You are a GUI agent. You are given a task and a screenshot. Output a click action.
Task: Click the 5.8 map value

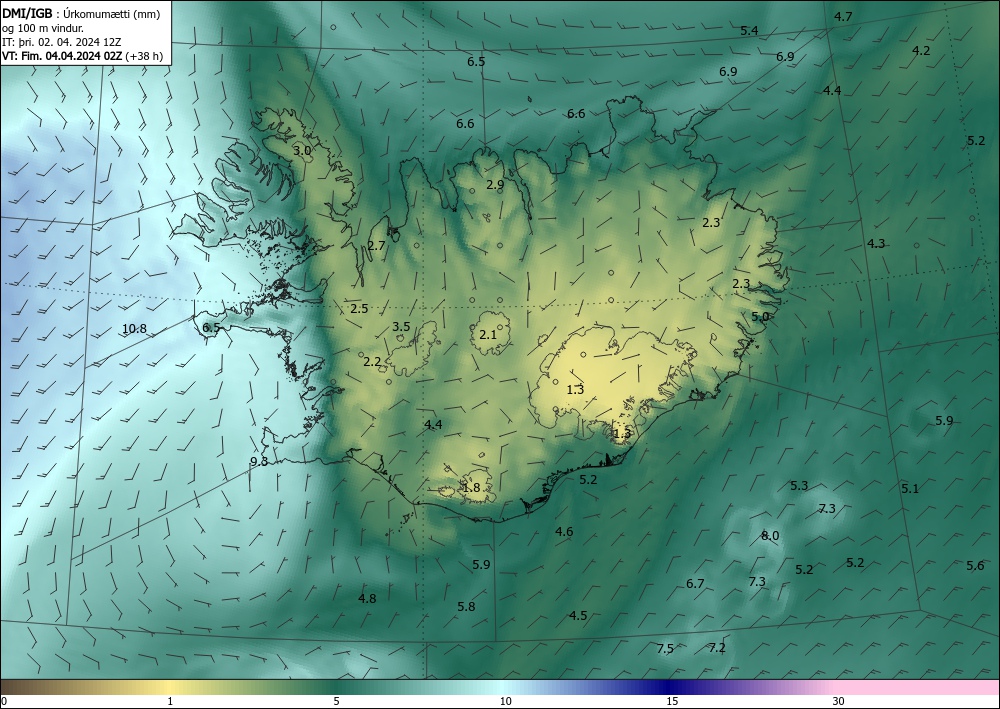466,606
